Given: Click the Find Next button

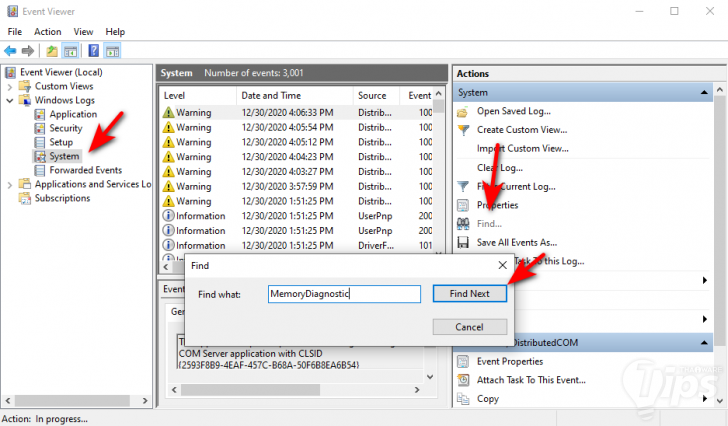Looking at the screenshot, I should click(x=469, y=294).
